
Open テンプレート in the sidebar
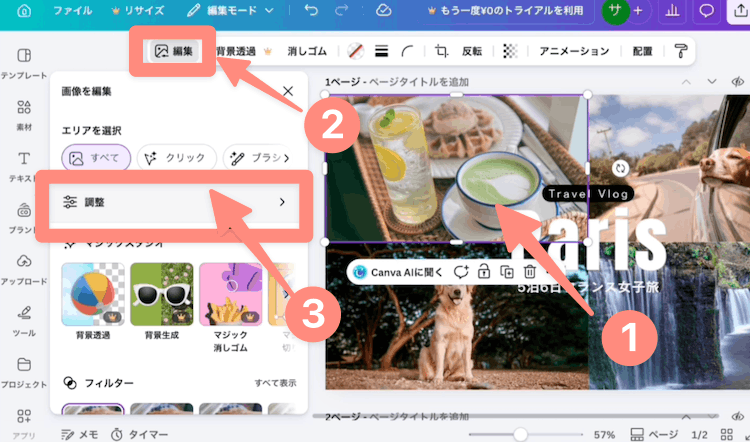[24, 63]
